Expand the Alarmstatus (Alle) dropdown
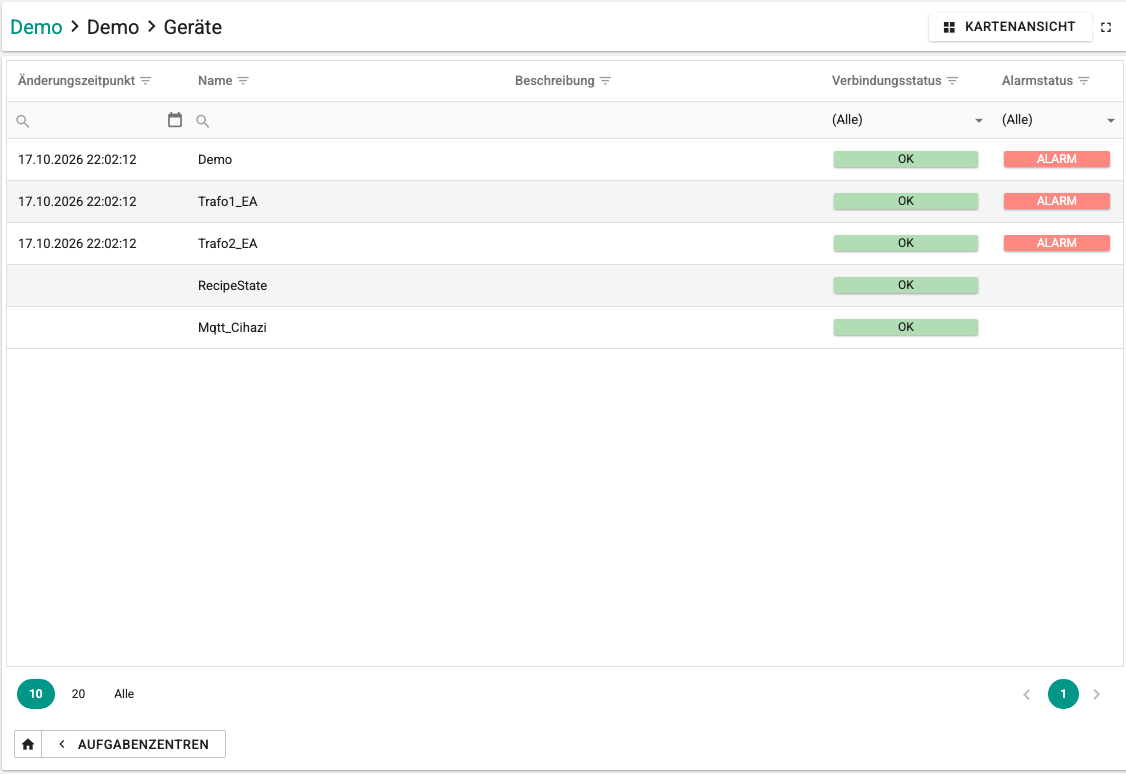 1058,120
